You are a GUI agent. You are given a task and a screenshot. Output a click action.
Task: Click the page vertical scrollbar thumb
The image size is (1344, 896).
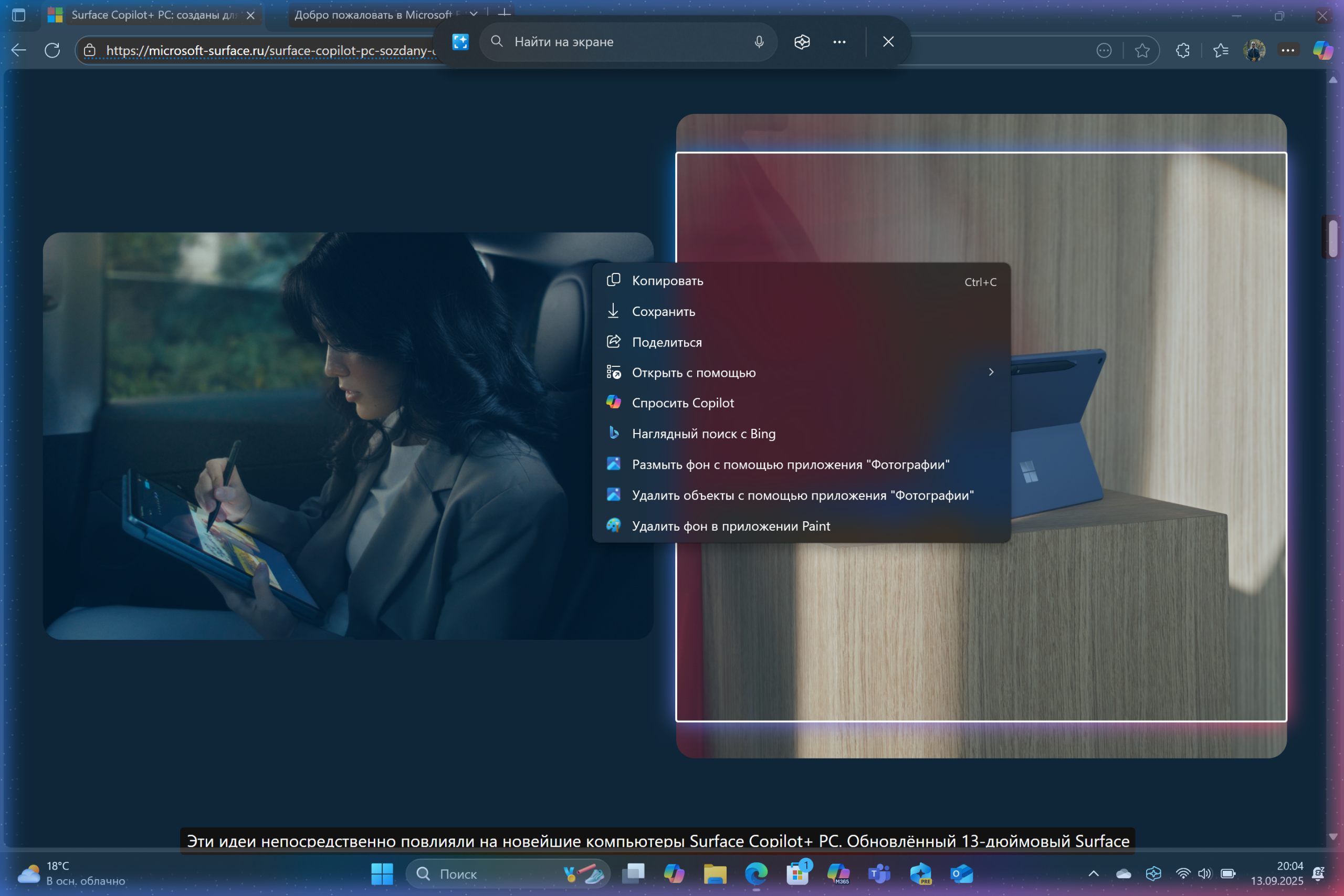click(1333, 238)
